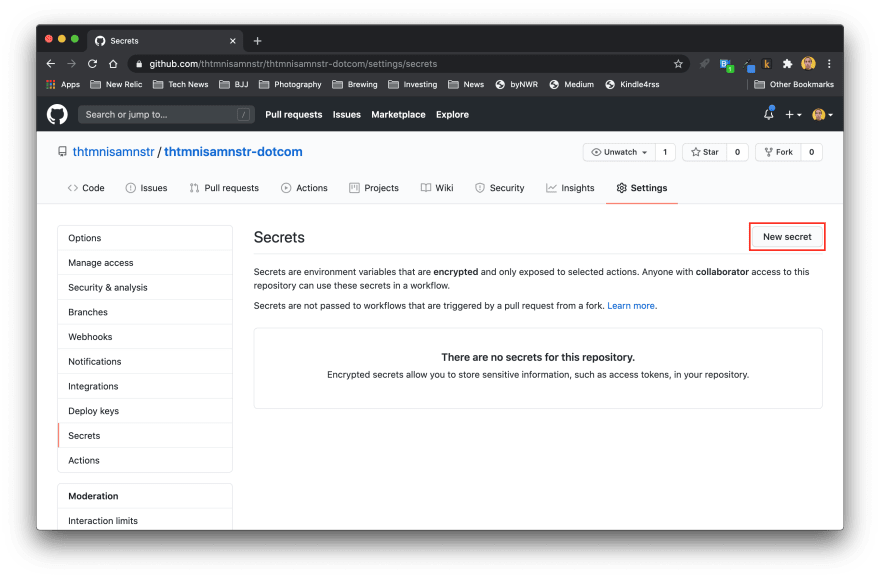Open the Apps grid shortcut in bookmarks bar

point(62,85)
